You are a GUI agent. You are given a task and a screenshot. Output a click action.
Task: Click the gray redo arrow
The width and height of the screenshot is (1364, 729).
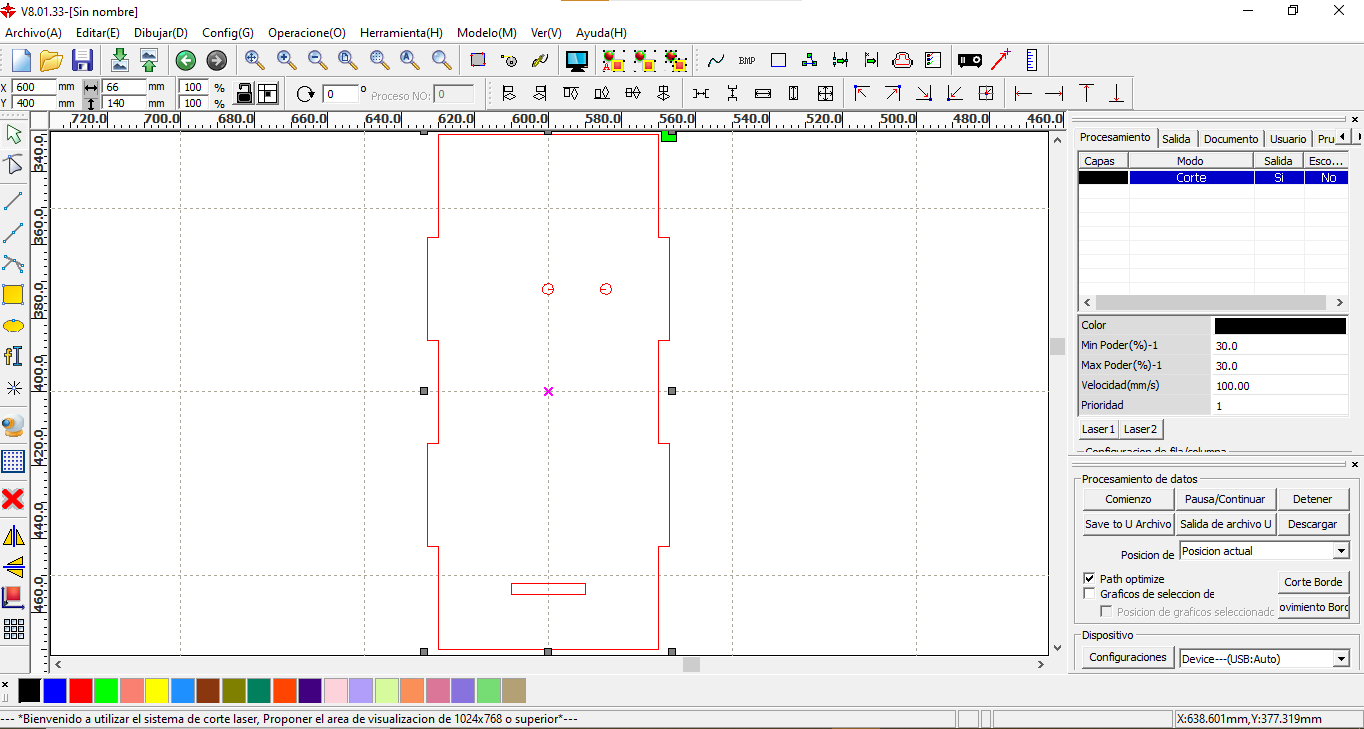click(216, 61)
